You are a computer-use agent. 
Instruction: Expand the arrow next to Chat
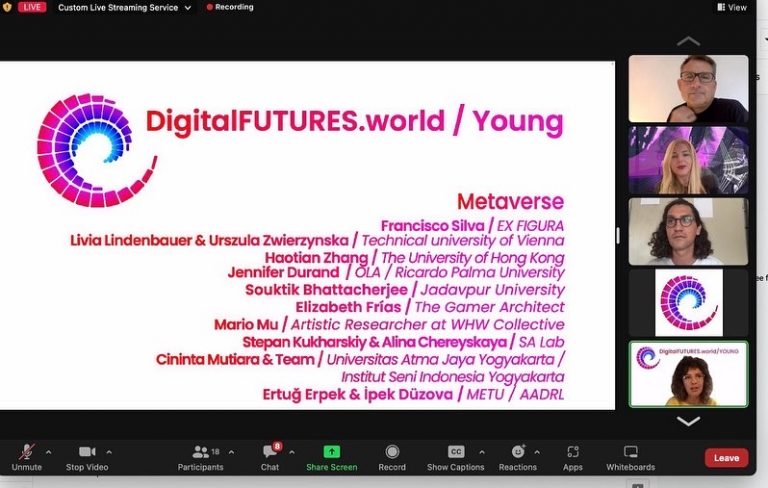292,452
